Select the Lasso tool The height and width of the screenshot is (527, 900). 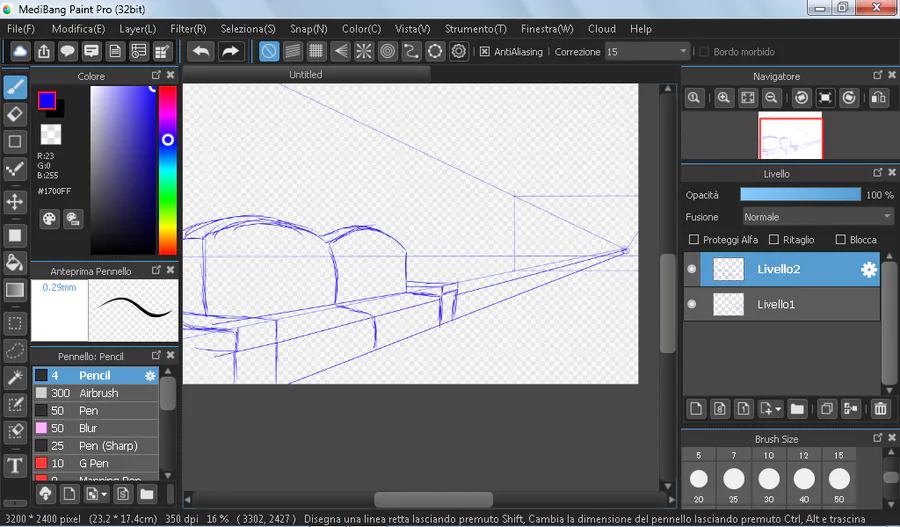point(15,350)
